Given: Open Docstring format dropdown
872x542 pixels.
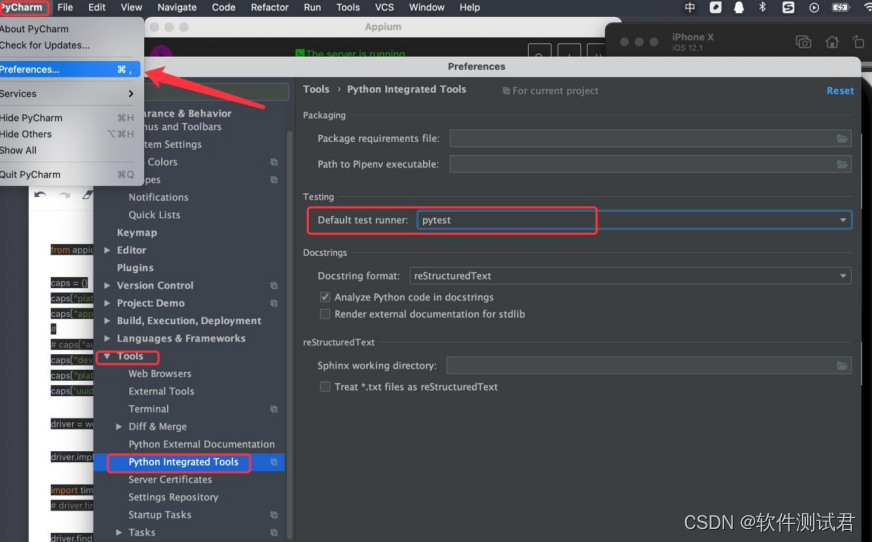Looking at the screenshot, I should click(630, 276).
